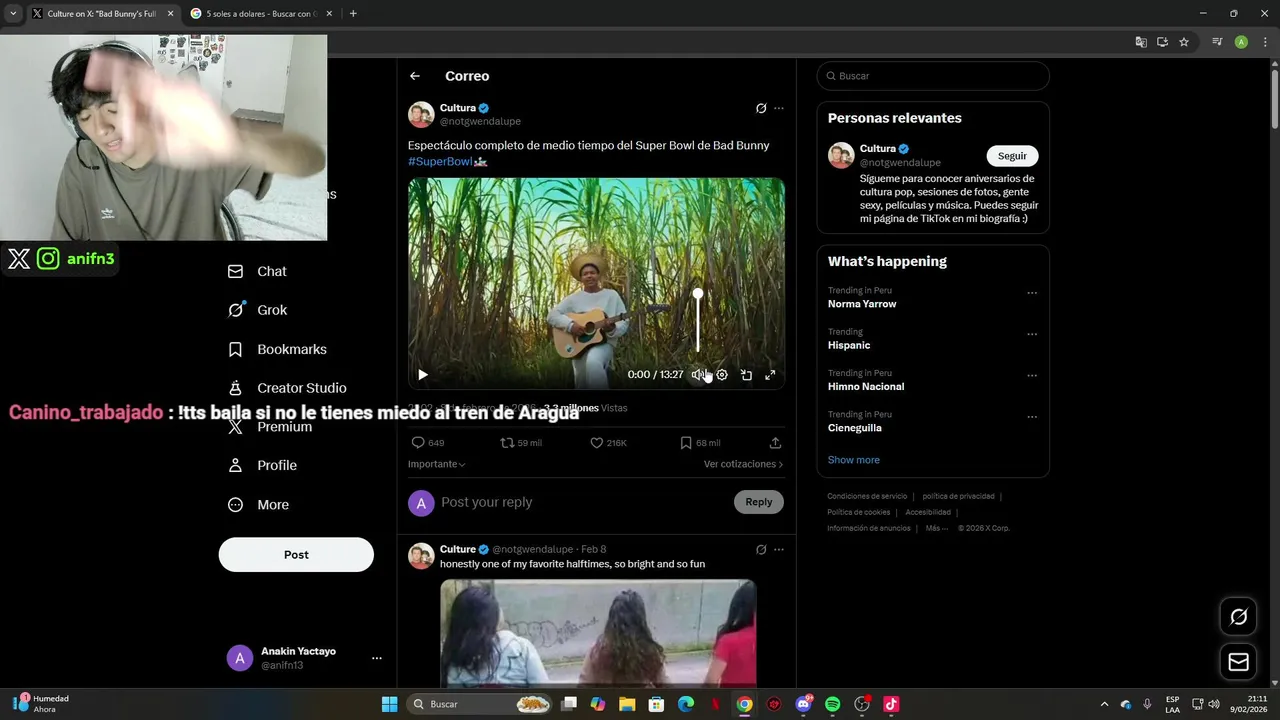Enable picture-in-picture for the video
The height and width of the screenshot is (720, 1280).
[x=746, y=375]
